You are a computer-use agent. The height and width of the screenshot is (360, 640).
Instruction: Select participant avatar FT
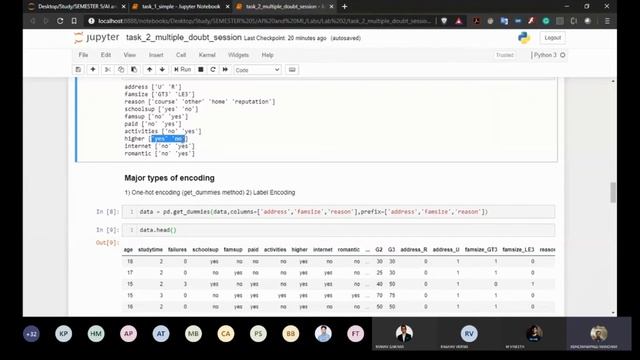pos(356,334)
